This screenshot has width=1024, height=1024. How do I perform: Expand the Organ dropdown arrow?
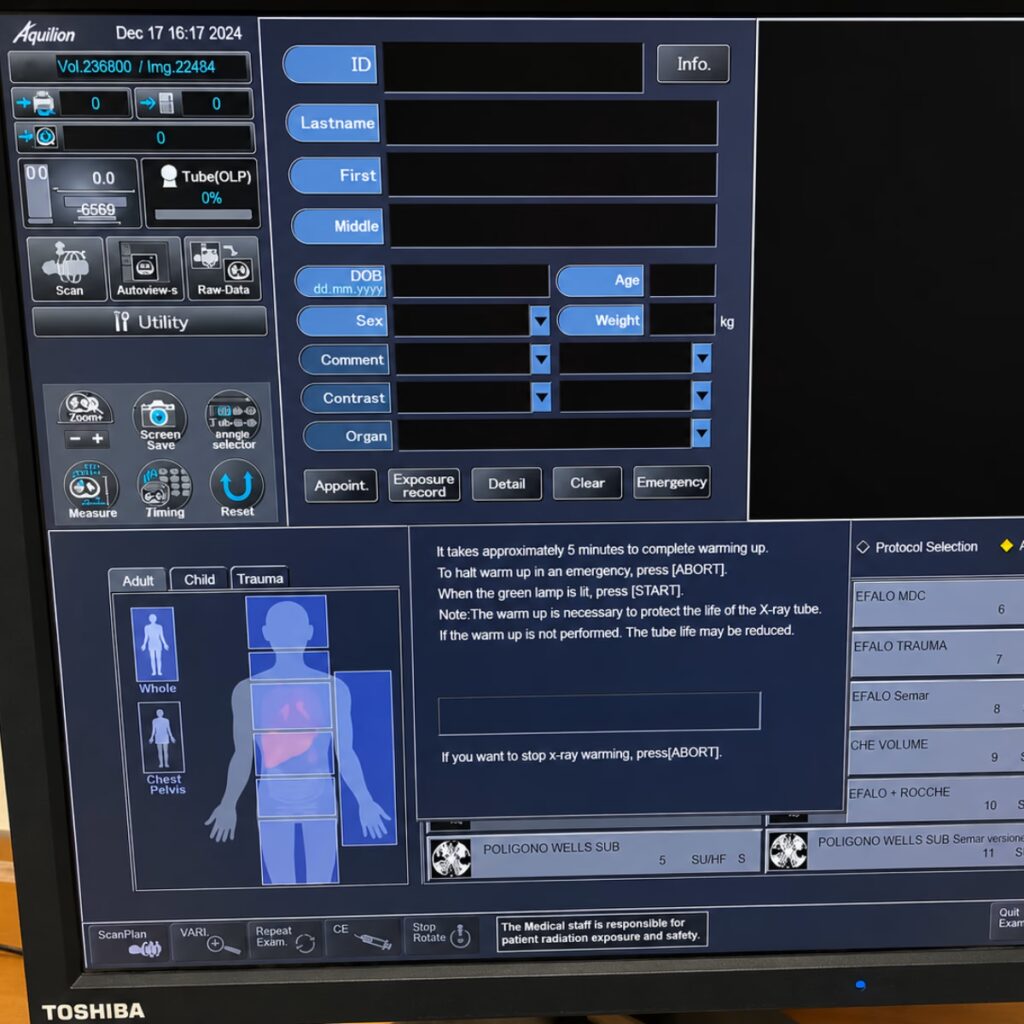[701, 433]
